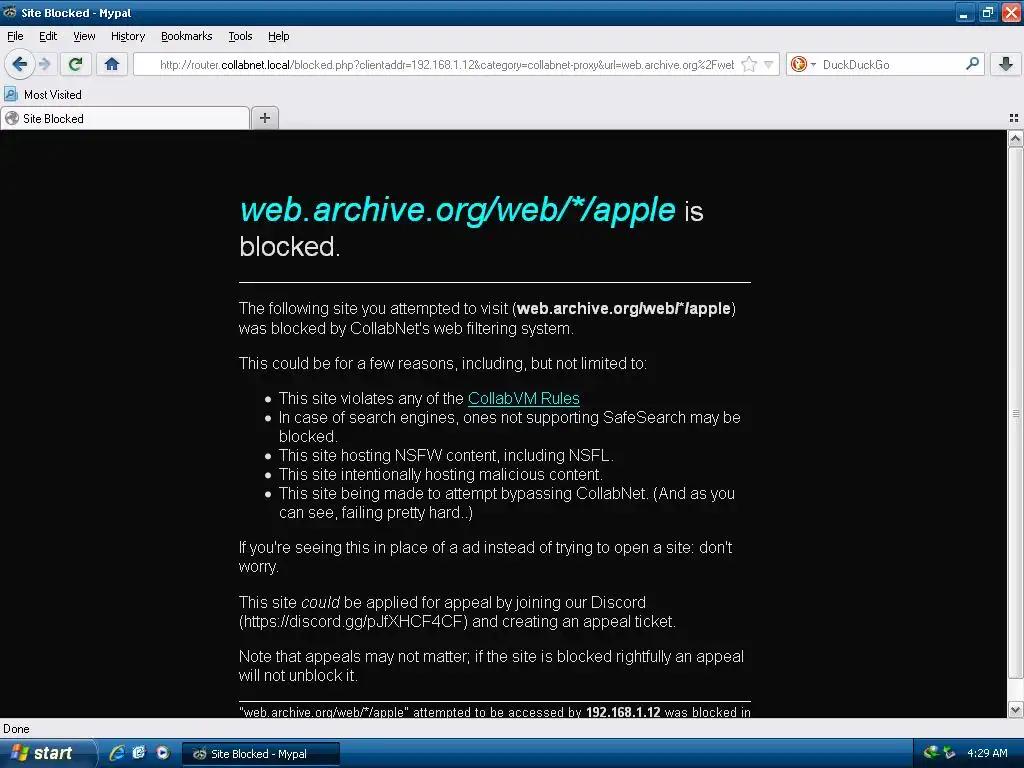Open the Help menu

coord(279,36)
